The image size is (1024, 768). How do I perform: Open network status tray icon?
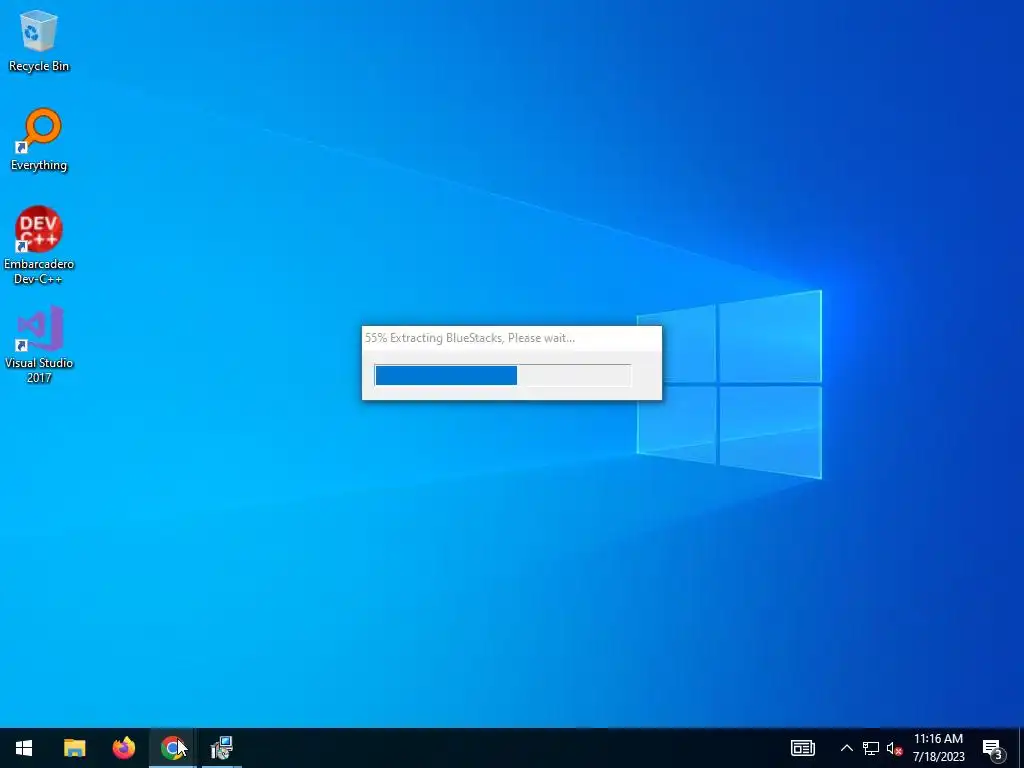(x=871, y=748)
